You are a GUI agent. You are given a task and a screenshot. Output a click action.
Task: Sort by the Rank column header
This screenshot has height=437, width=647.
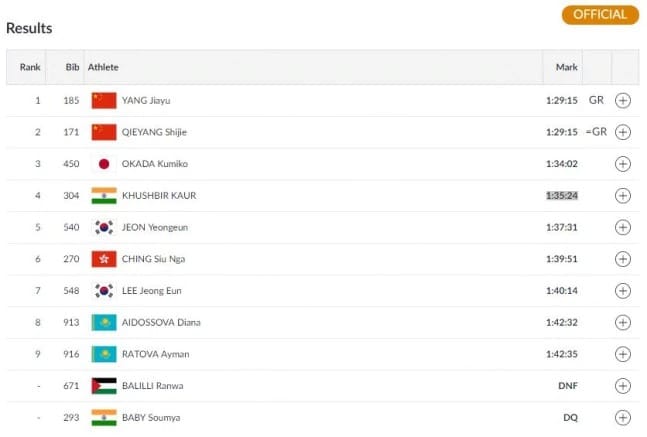click(30, 67)
